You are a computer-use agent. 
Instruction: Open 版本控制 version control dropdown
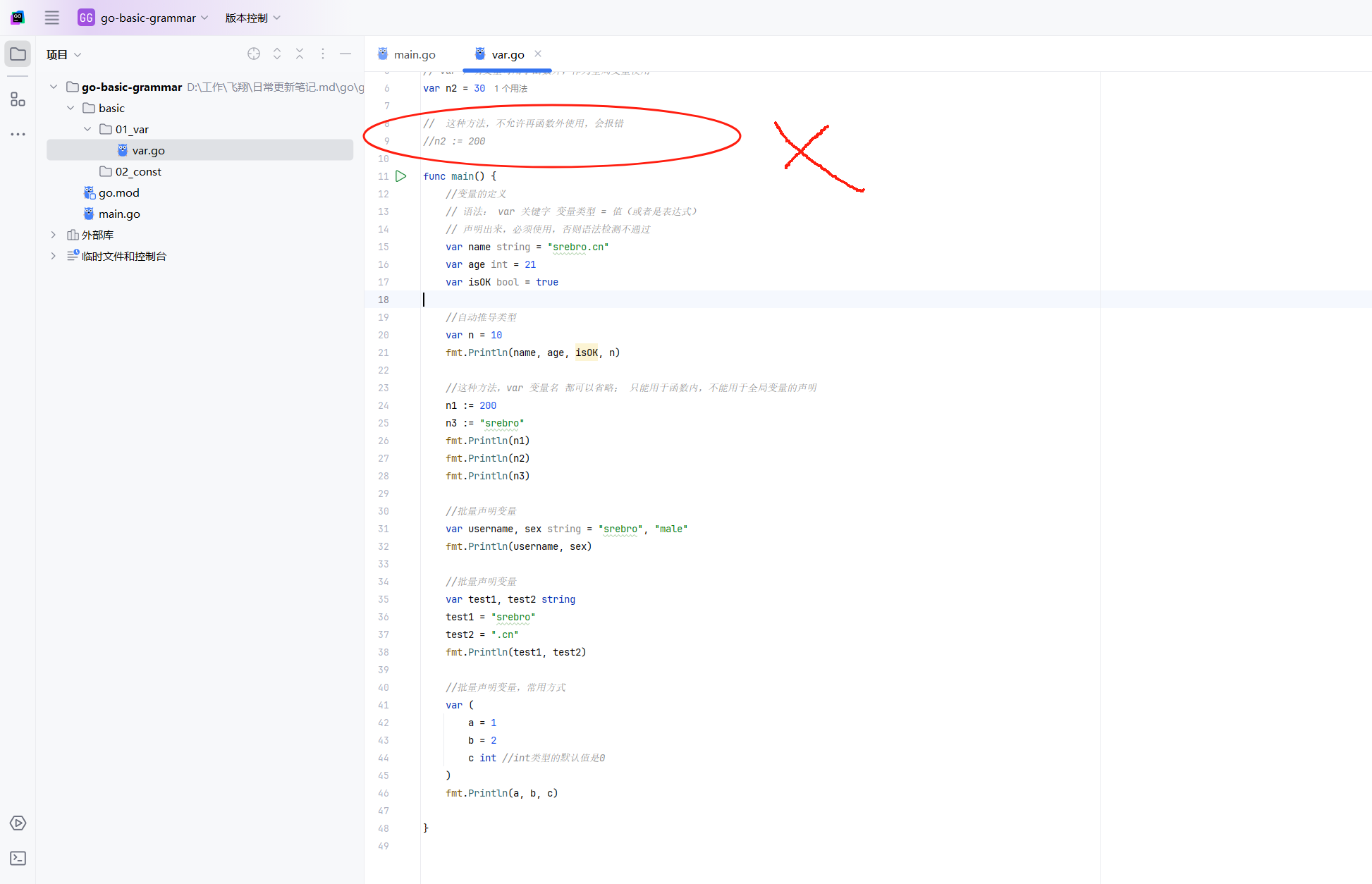click(x=252, y=18)
